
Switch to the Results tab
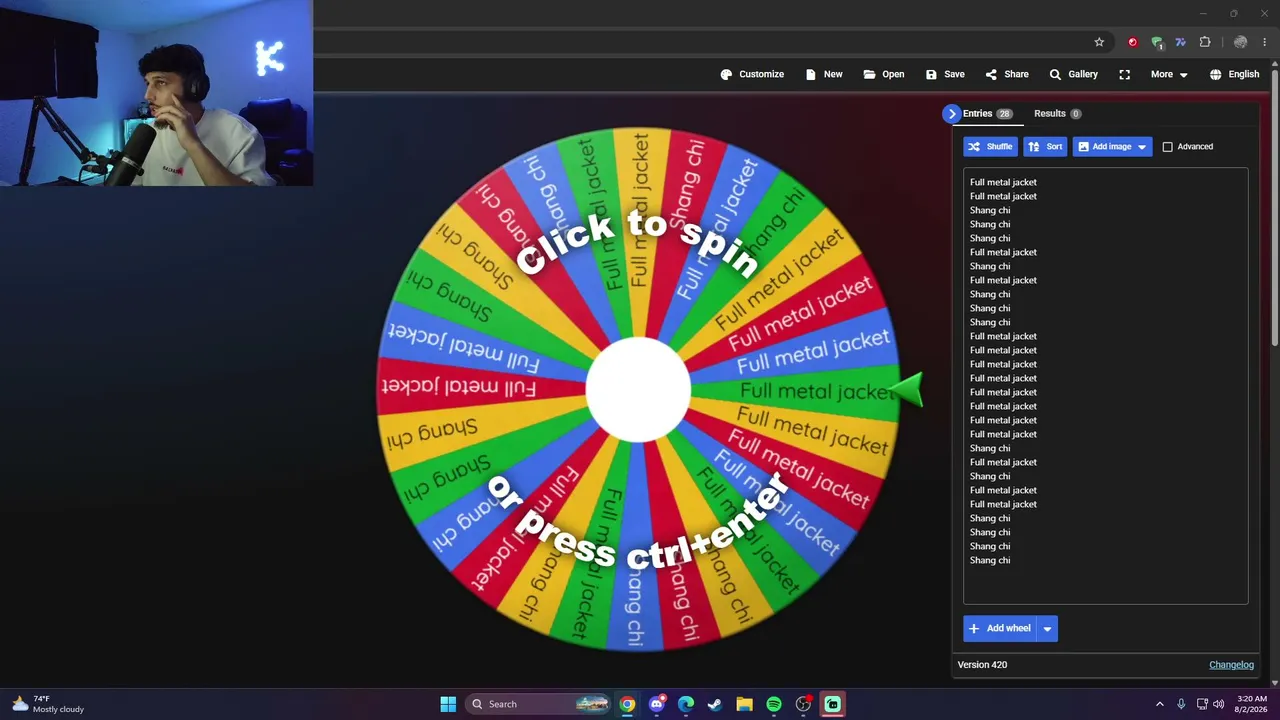[x=1057, y=114]
